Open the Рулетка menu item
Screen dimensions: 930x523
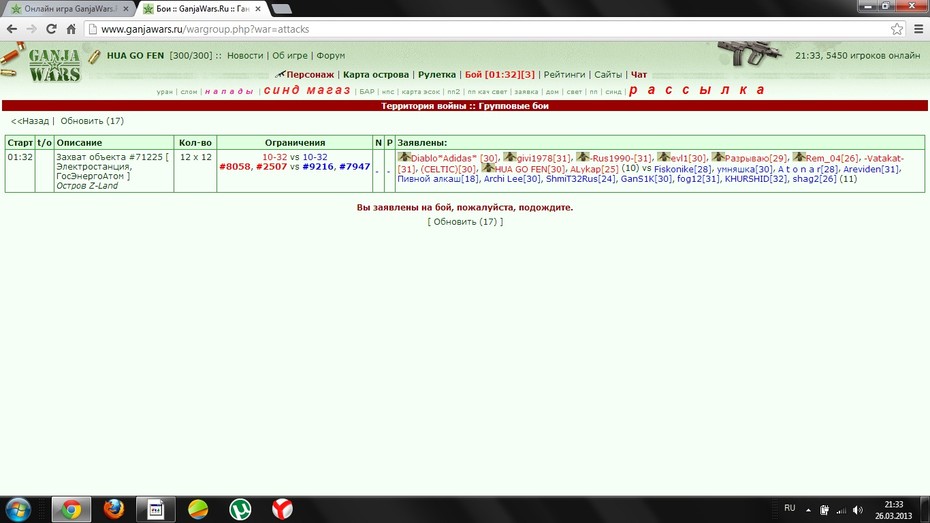point(437,75)
